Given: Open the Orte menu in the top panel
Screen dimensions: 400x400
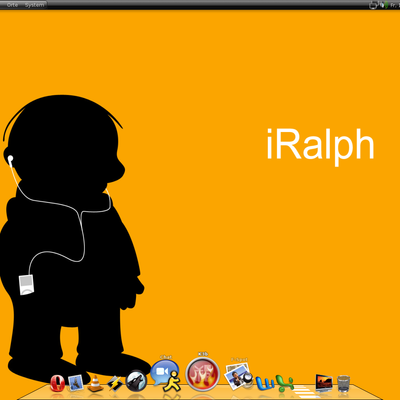Looking at the screenshot, I should pos(12,5).
